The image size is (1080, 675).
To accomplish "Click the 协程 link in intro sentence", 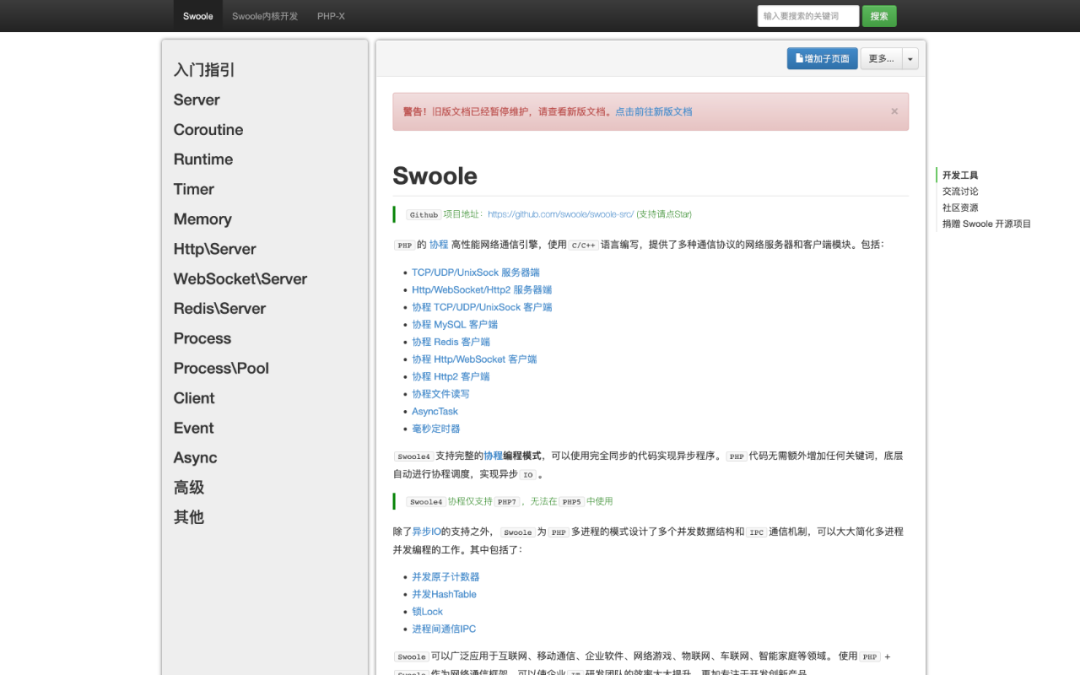I will point(439,245).
